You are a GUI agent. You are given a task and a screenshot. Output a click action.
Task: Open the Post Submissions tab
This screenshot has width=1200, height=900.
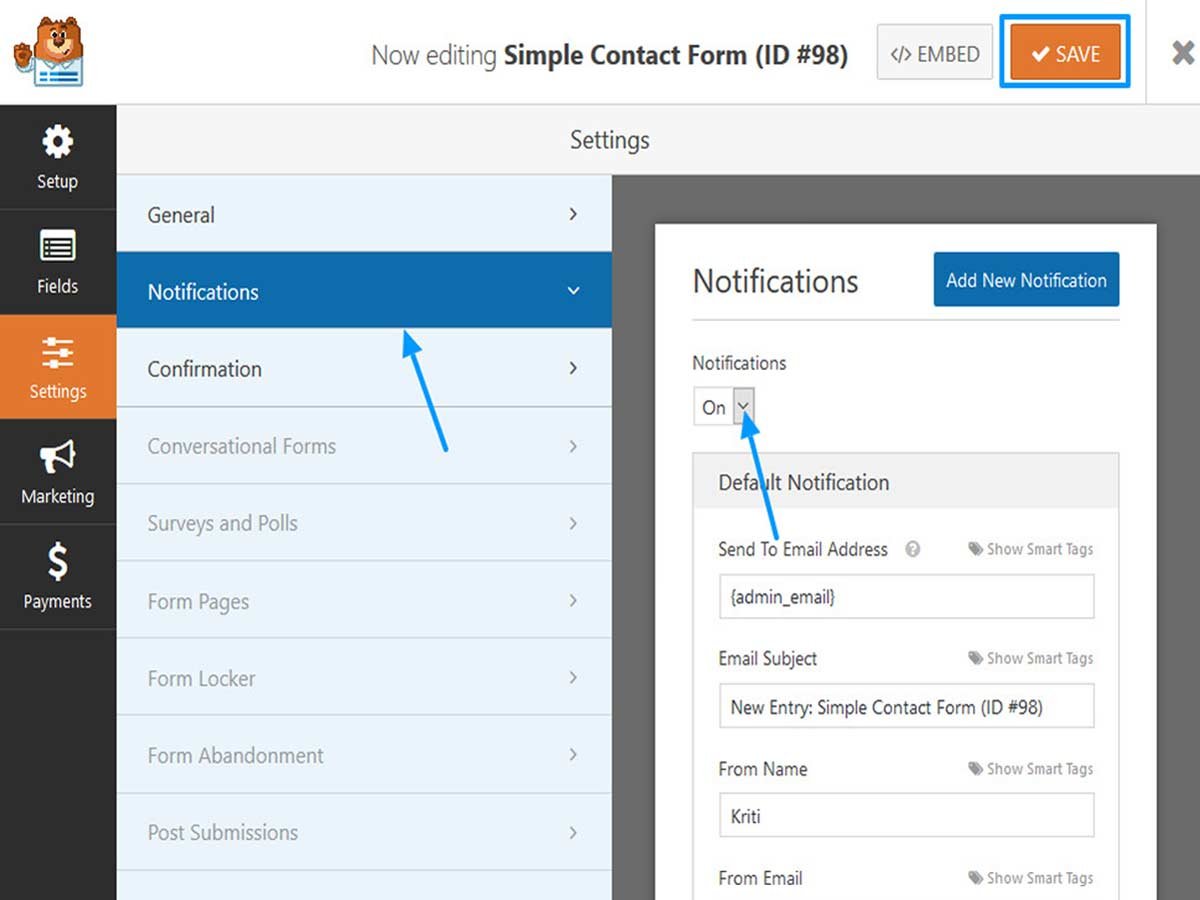coord(364,832)
